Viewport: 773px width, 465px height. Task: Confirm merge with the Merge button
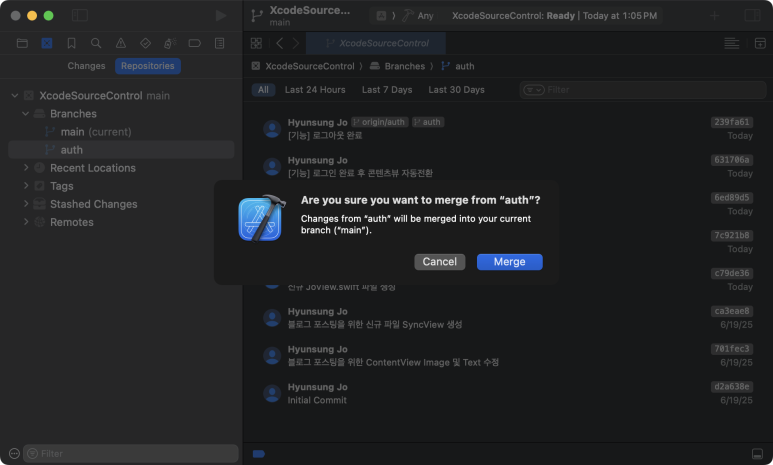tap(509, 262)
